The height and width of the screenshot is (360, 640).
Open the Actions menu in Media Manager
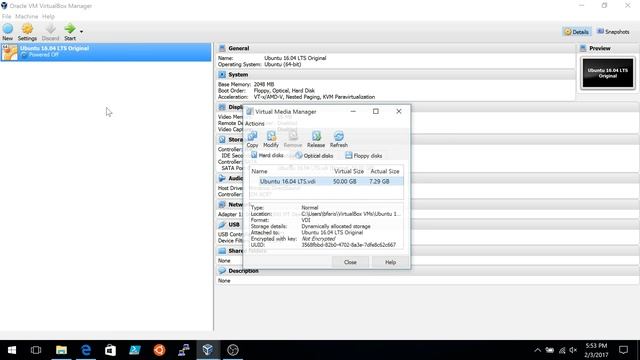click(255, 123)
